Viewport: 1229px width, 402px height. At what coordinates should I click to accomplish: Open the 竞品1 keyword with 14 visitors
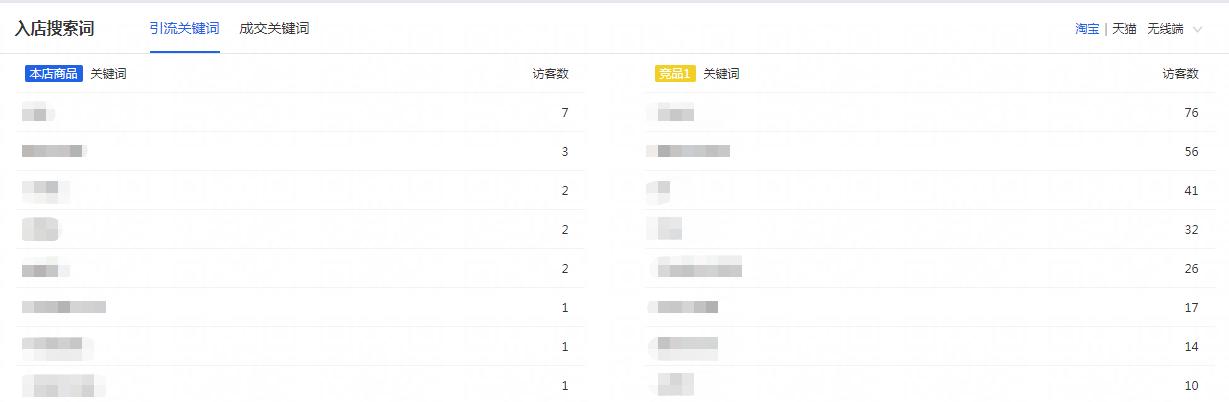(x=684, y=346)
